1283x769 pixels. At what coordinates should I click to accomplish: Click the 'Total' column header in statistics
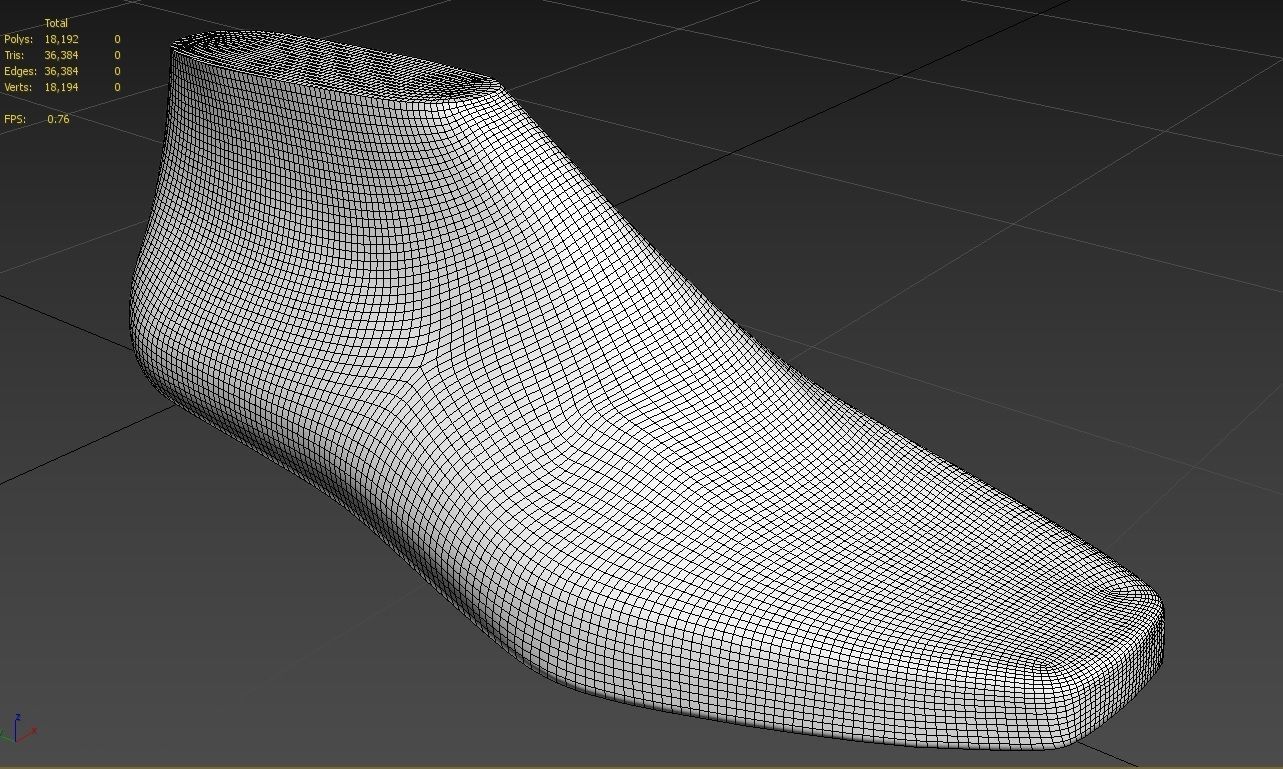pos(56,23)
